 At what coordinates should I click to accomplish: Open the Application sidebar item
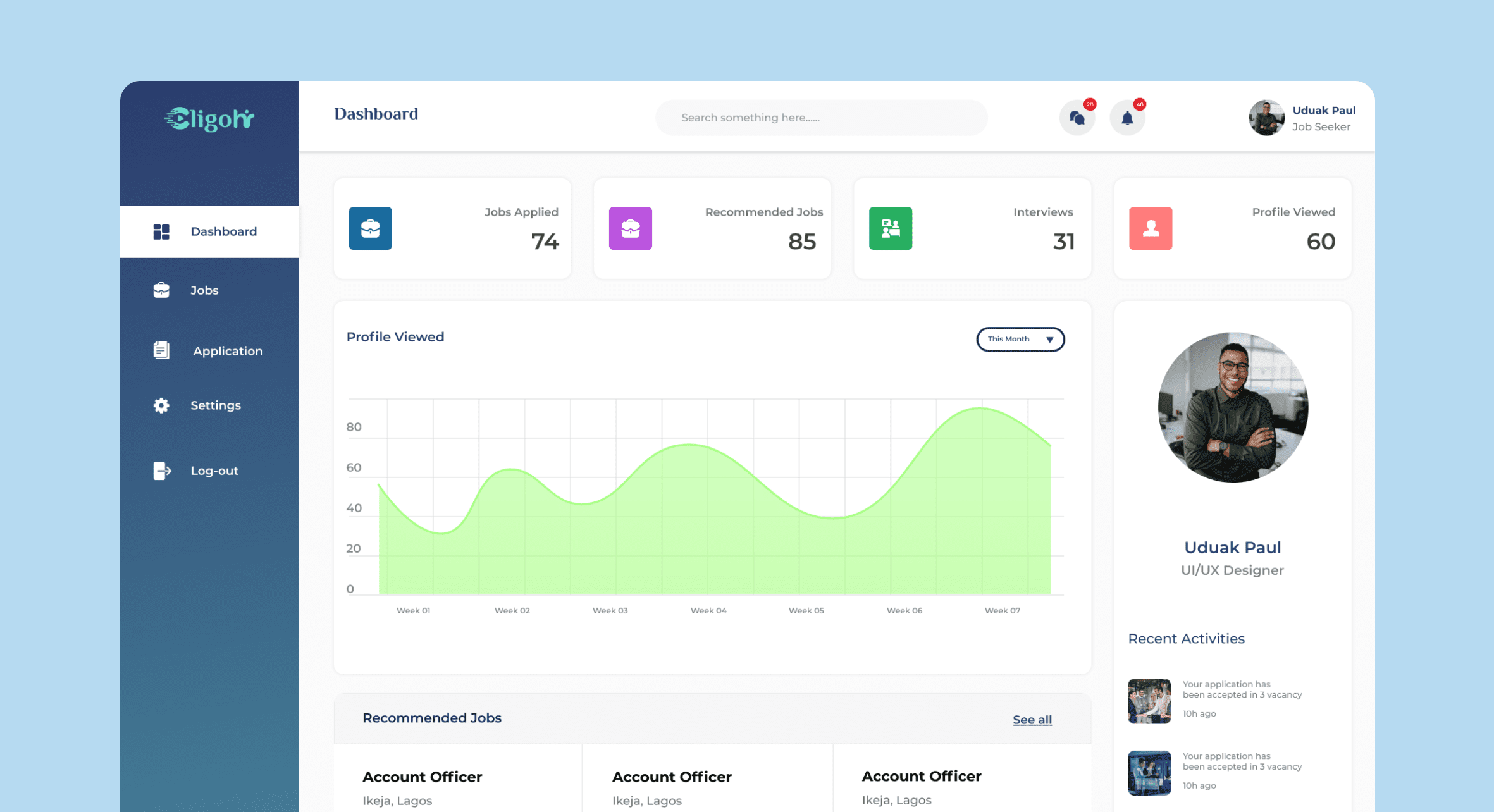point(227,351)
